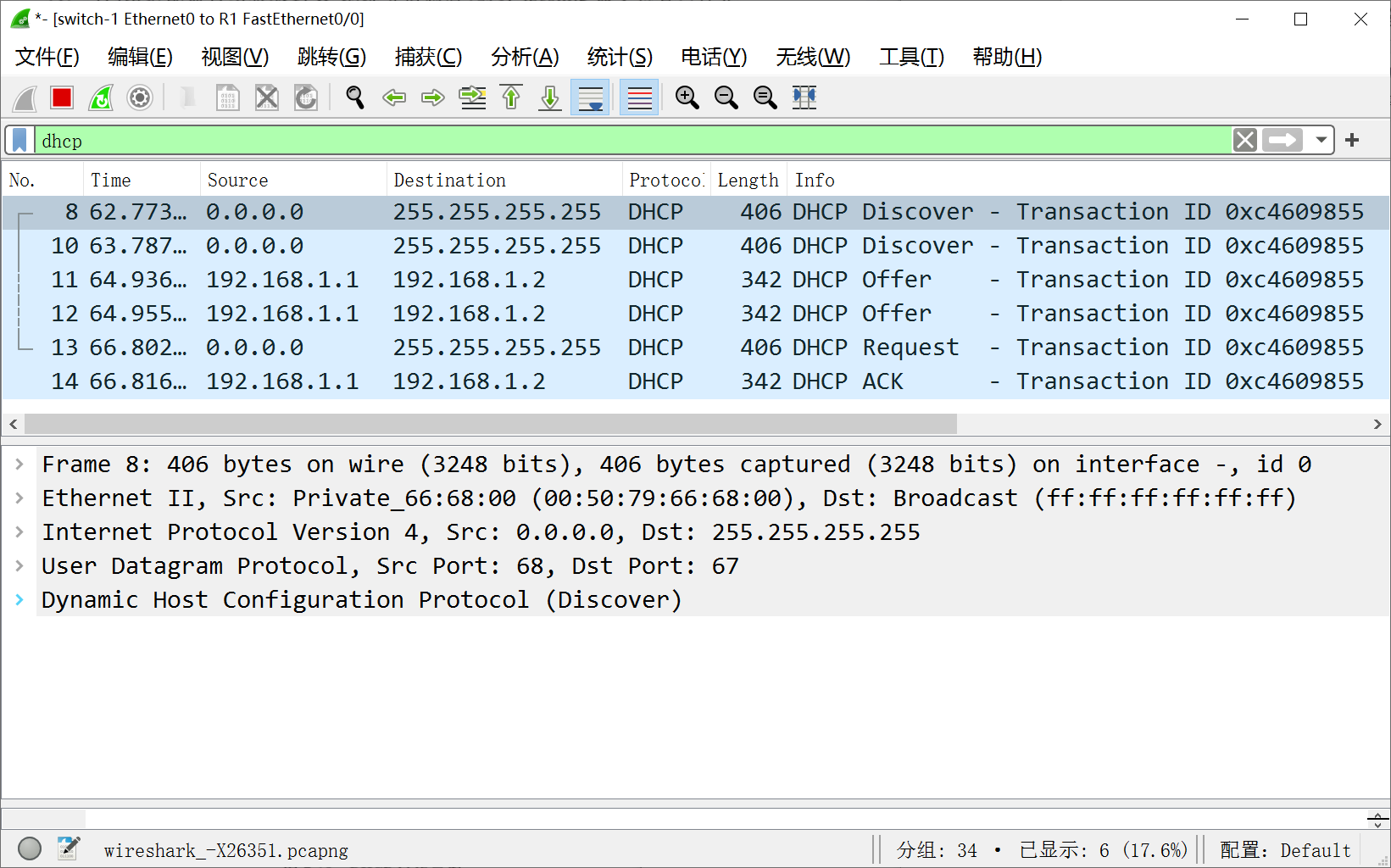
Task: Find a packet with magnifier icon
Action: pyautogui.click(x=355, y=97)
